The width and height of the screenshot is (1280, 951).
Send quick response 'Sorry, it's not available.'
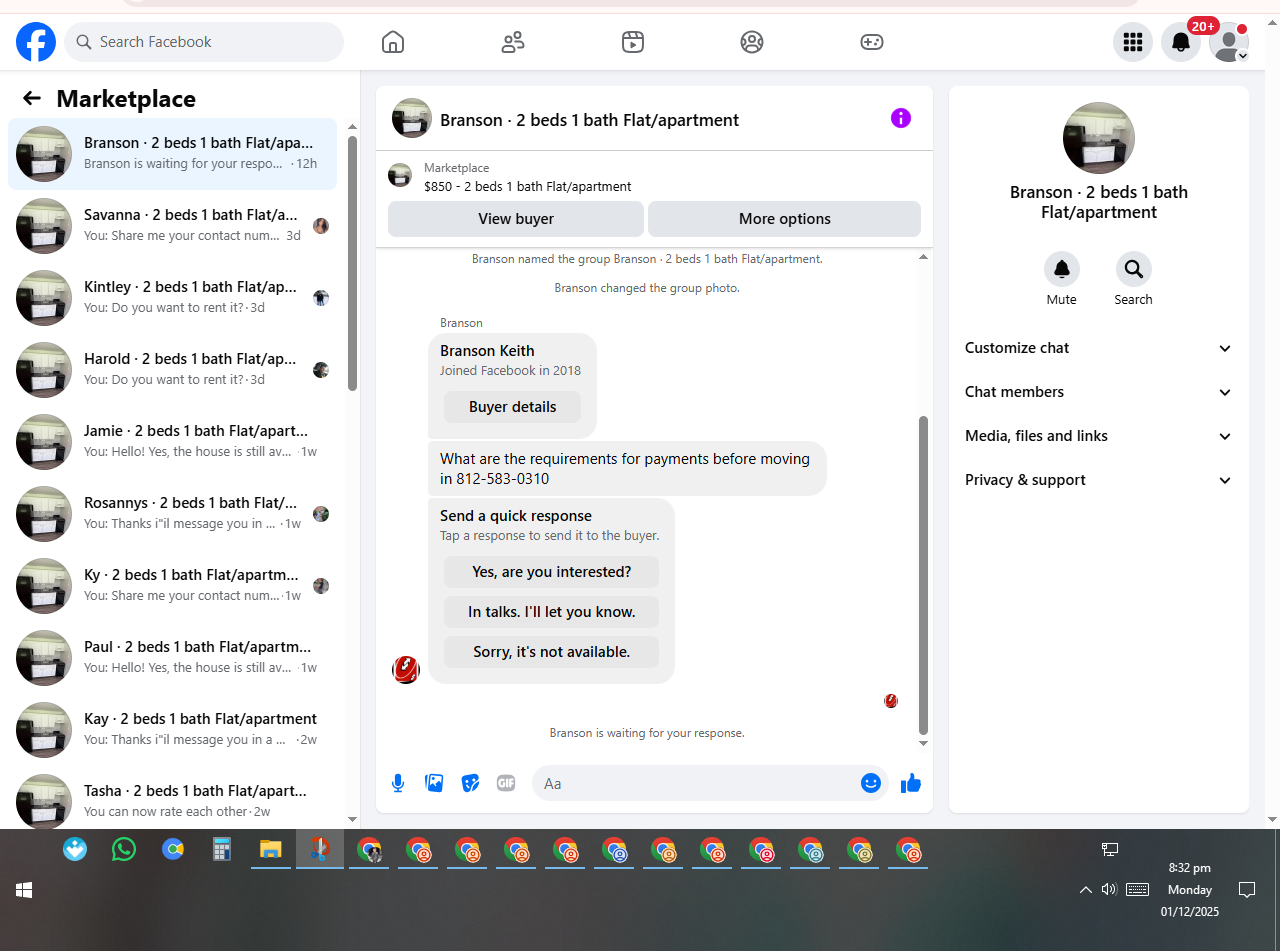(x=551, y=652)
